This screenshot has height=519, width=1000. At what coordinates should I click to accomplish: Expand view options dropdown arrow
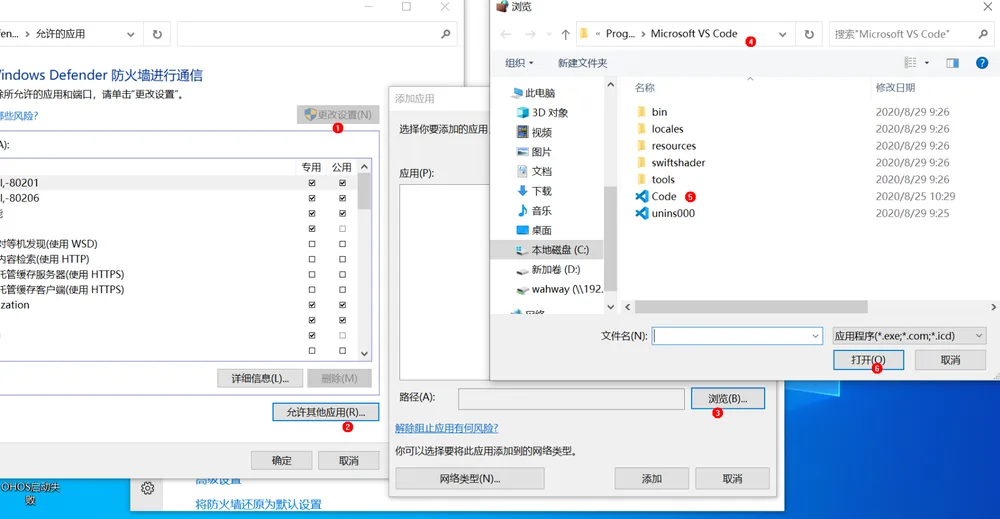pos(927,62)
